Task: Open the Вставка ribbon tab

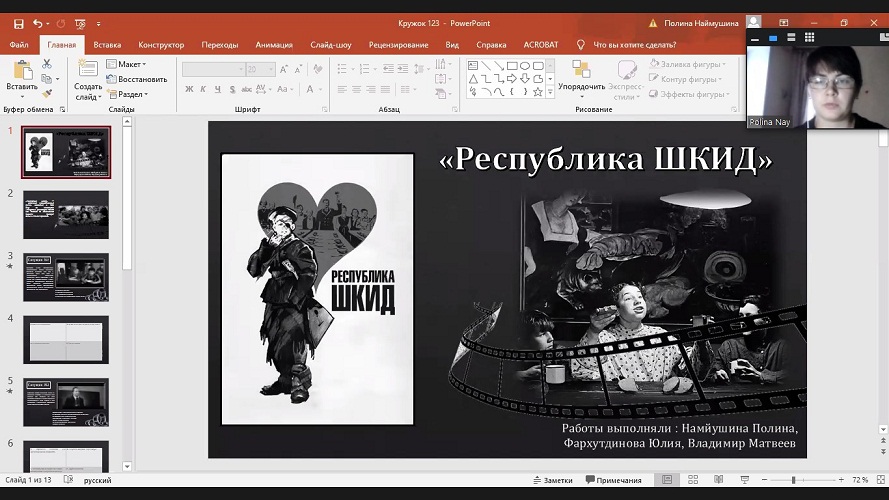Action: 107,45
